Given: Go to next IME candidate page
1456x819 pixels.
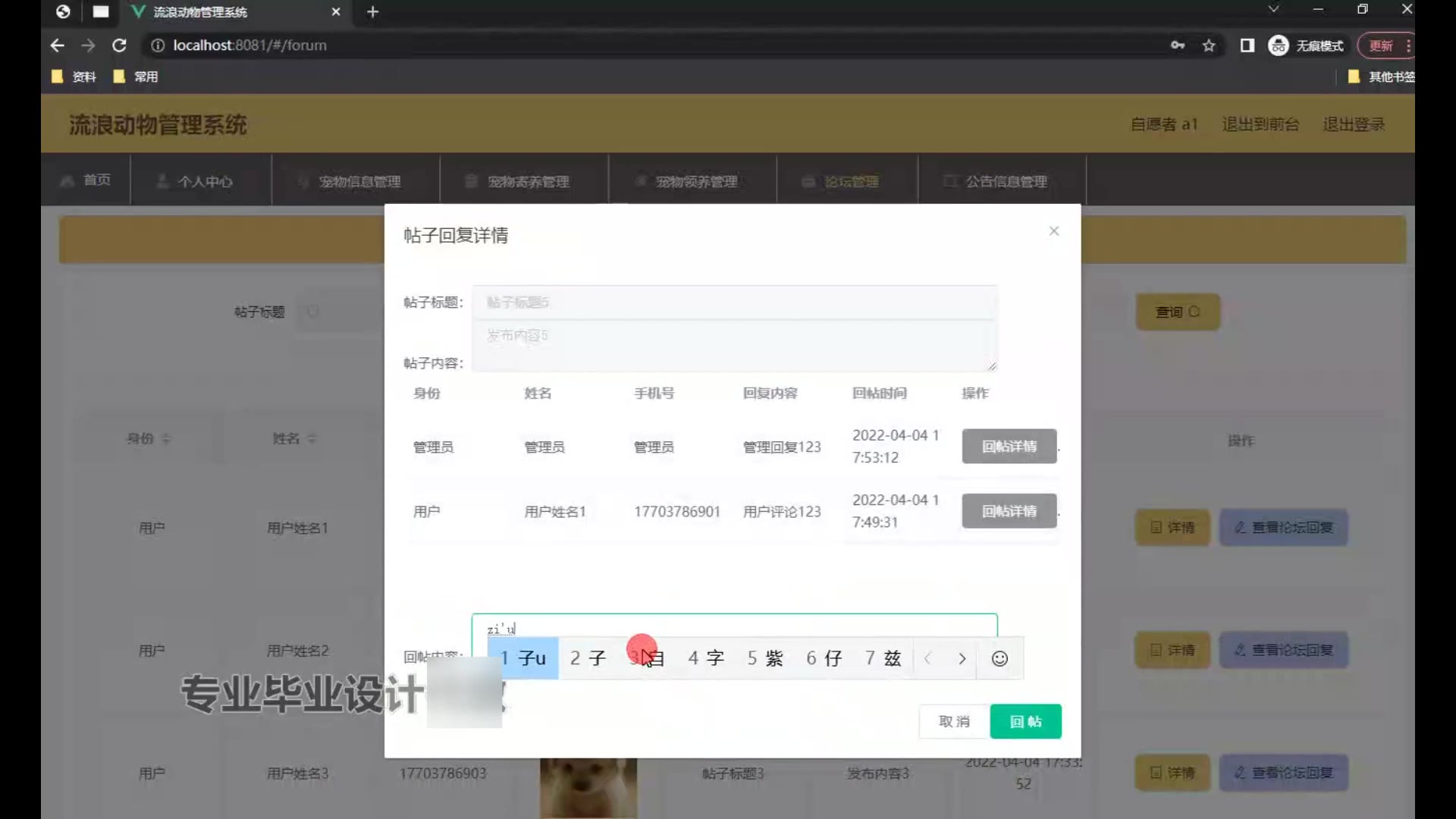Looking at the screenshot, I should [962, 658].
